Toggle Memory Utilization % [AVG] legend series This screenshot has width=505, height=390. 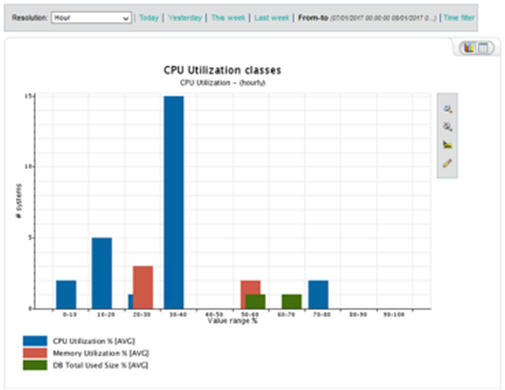(x=101, y=353)
